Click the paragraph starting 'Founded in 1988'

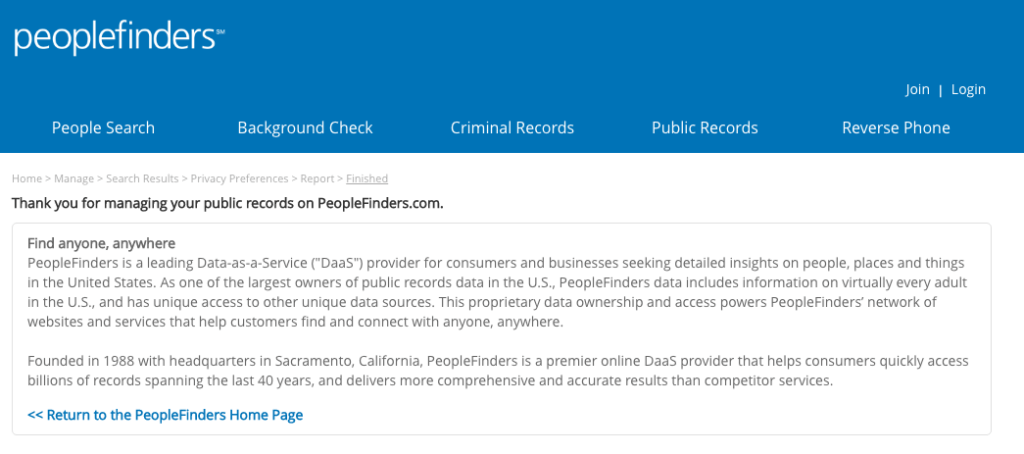[500, 371]
